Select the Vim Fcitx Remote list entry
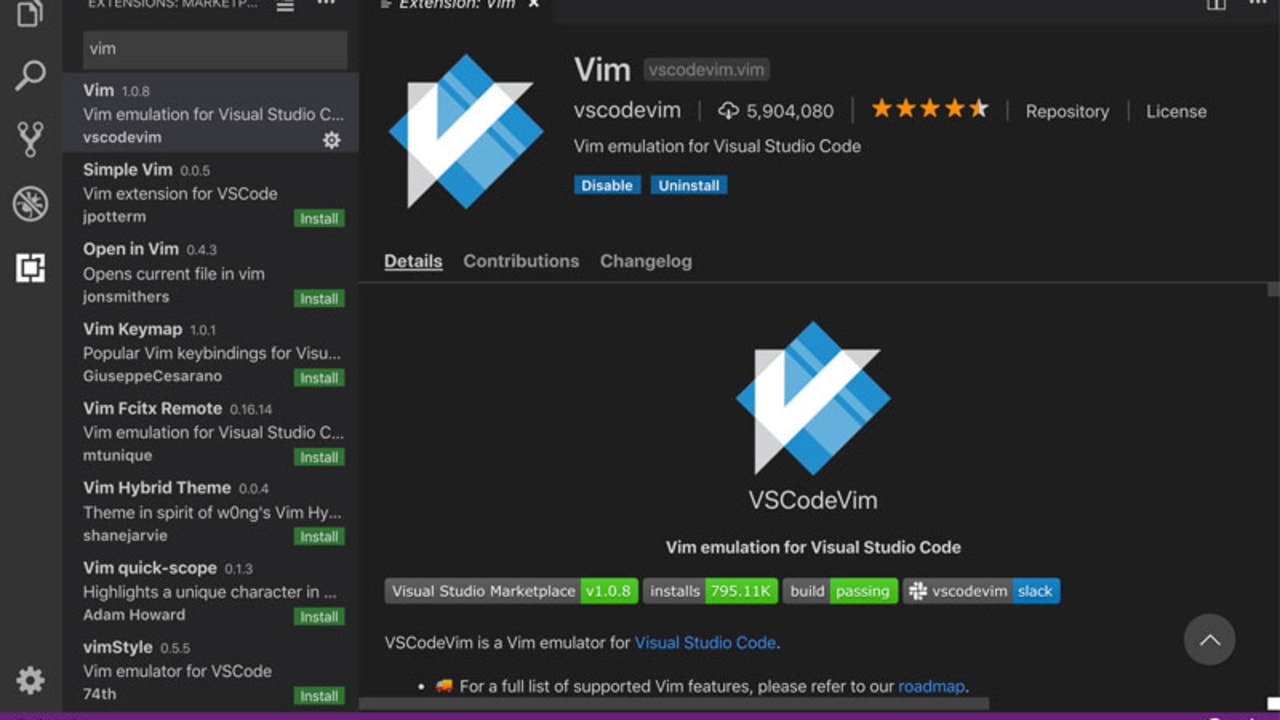 coord(211,431)
